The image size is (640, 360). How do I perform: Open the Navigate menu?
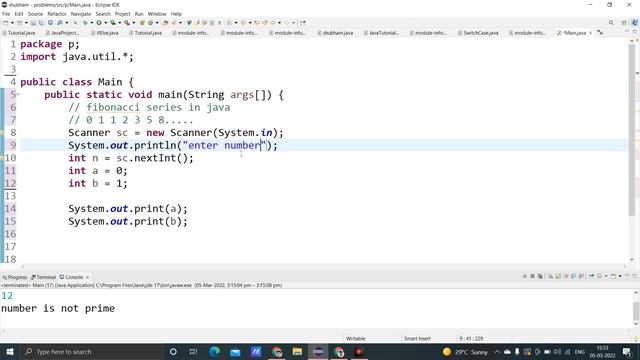81,14
